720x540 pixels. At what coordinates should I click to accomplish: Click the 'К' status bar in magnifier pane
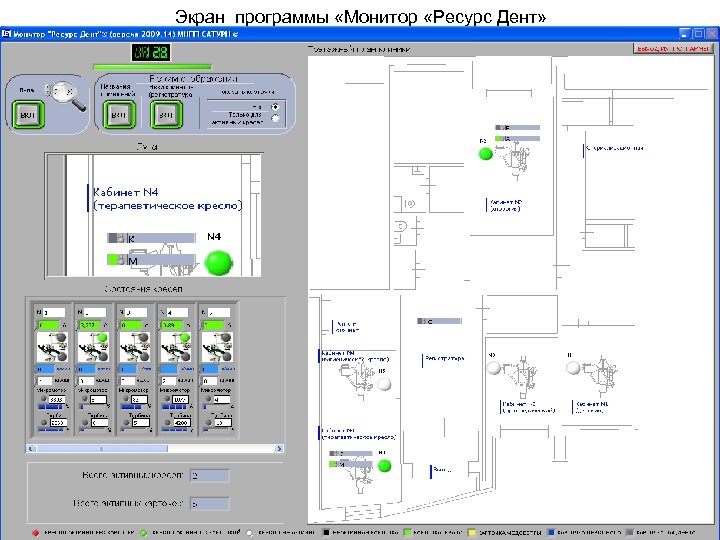152,238
